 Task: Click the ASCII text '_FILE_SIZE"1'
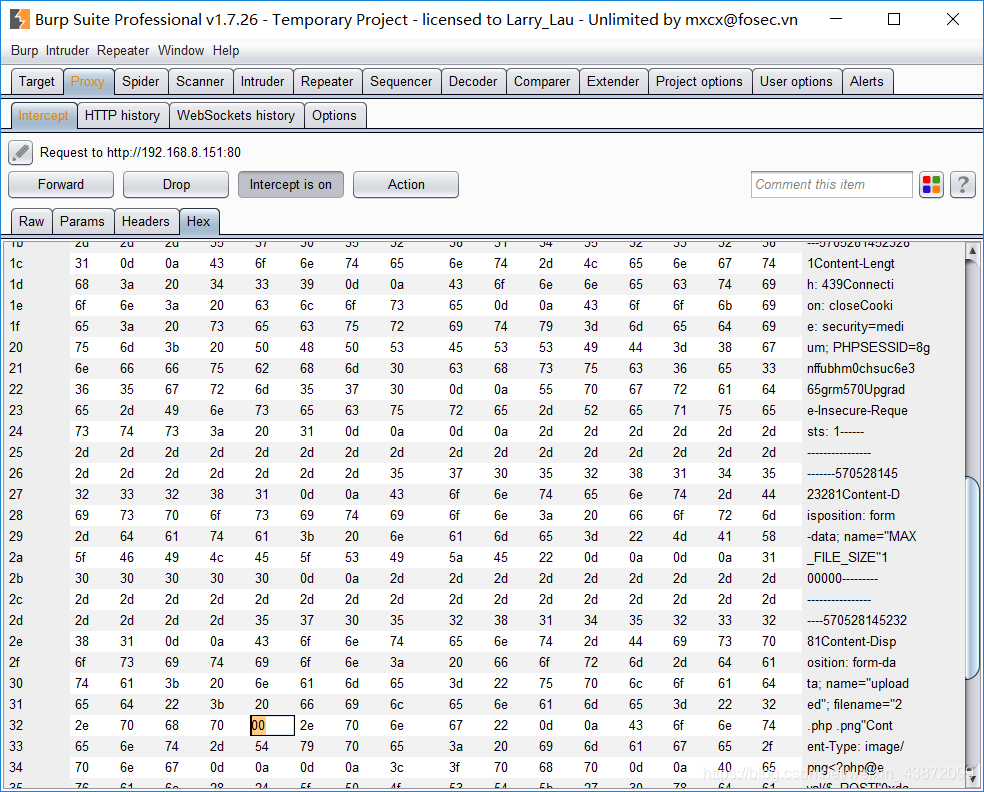tap(847, 557)
